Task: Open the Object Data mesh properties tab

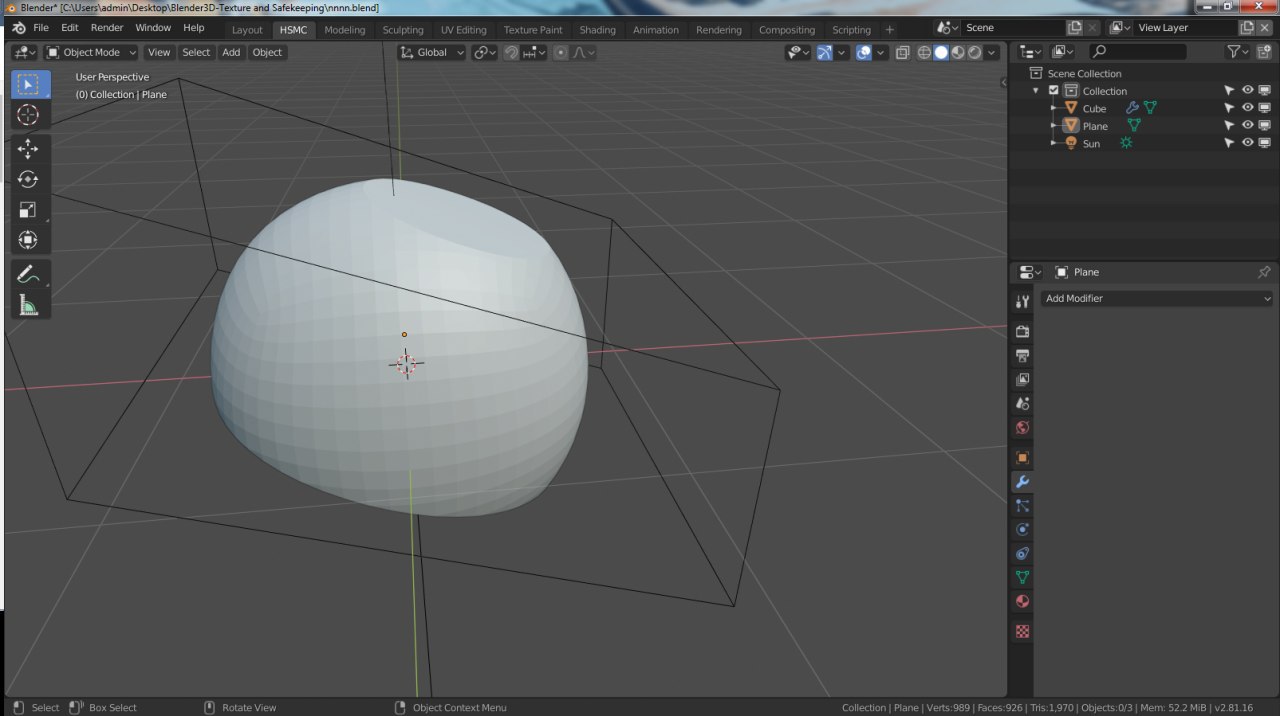Action: (1022, 577)
